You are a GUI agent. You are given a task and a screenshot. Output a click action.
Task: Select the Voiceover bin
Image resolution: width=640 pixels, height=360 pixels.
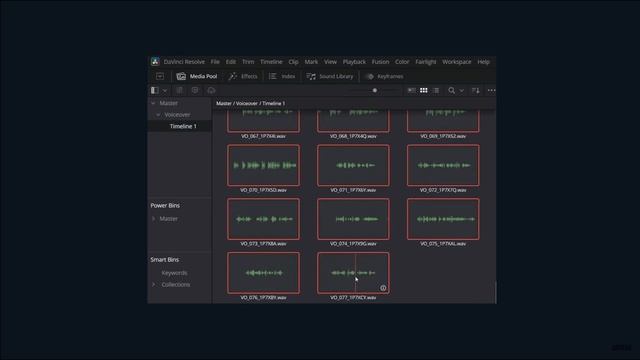(177, 115)
